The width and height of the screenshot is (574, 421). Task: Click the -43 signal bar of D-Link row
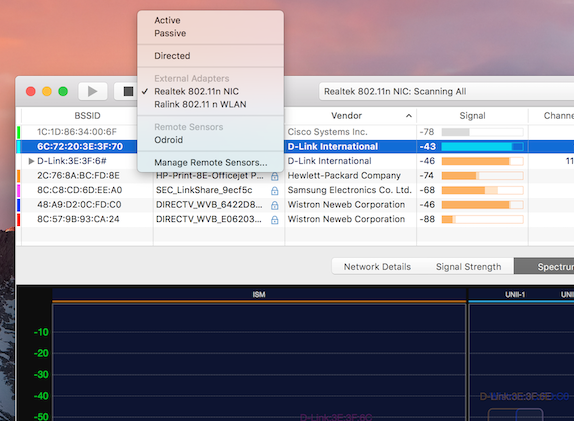tap(482, 147)
